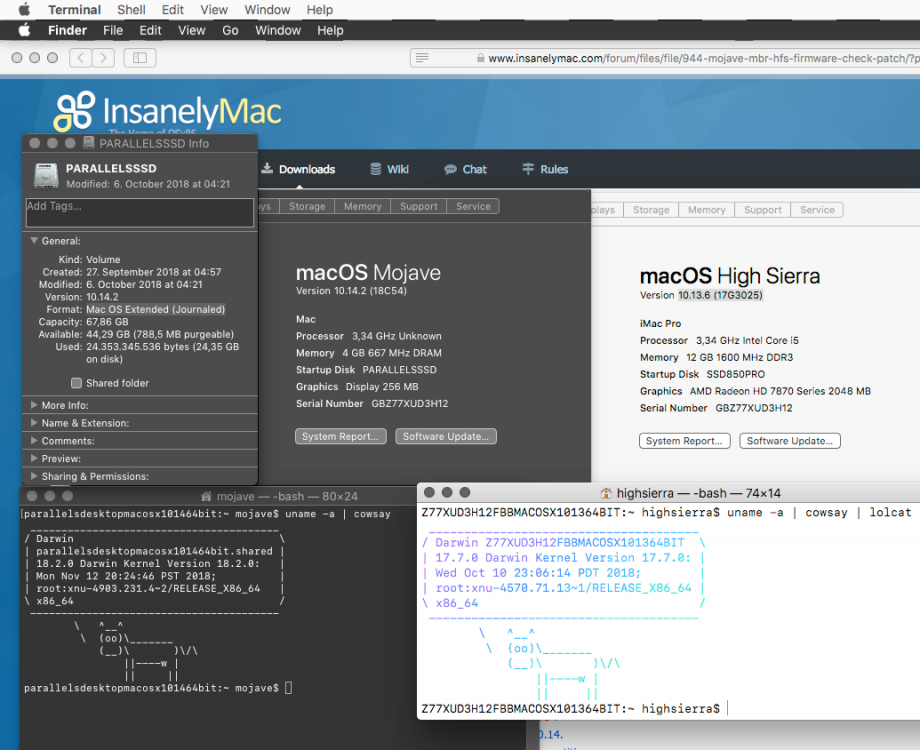Open the Terminal menu

coord(75,10)
